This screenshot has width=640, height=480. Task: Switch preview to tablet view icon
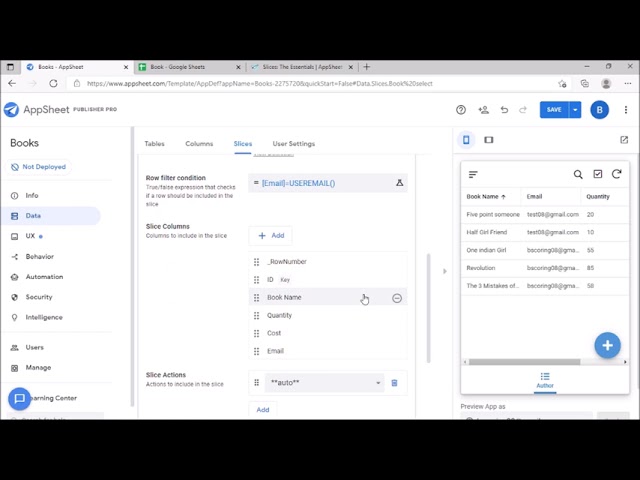[489, 140]
